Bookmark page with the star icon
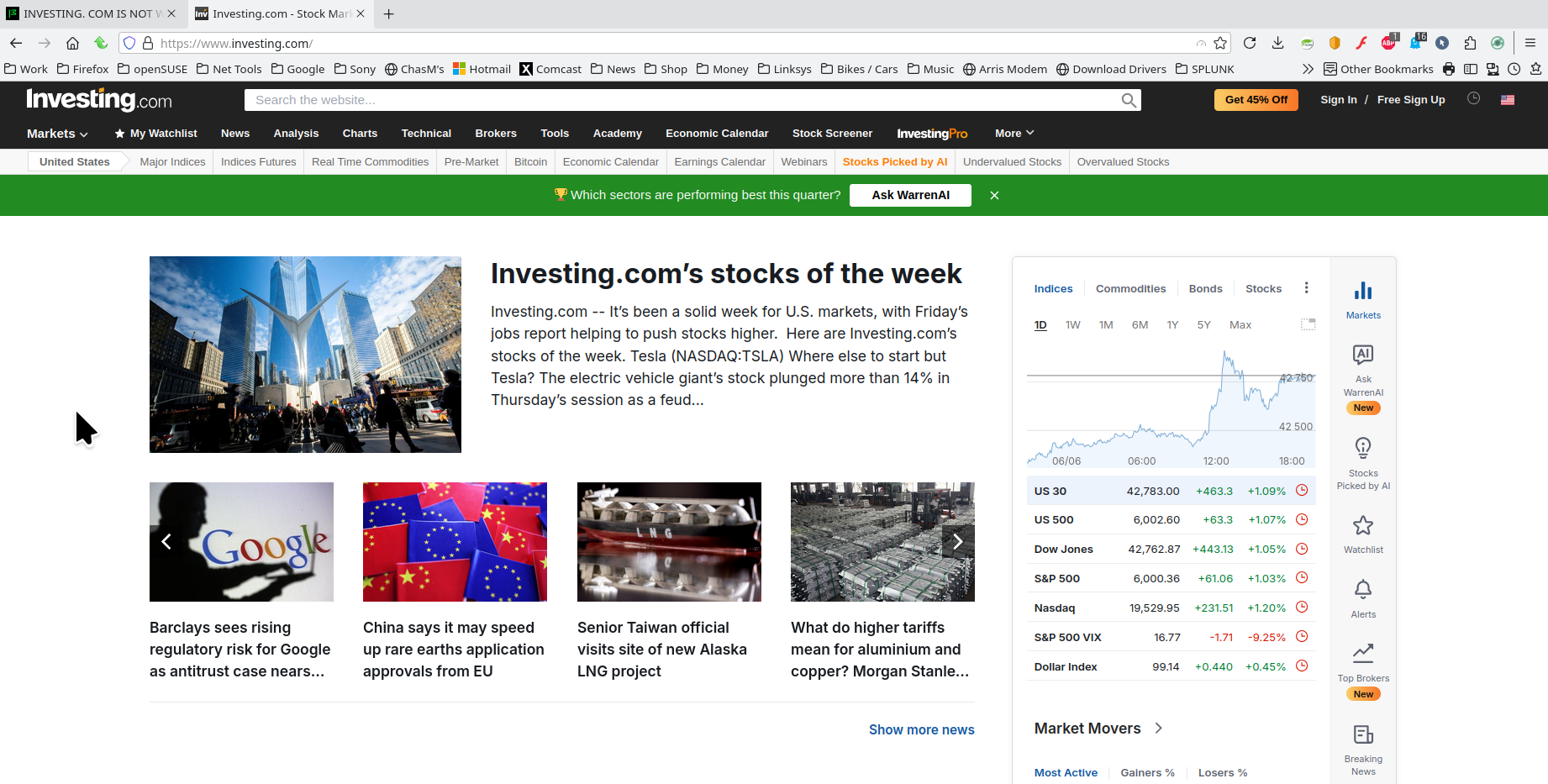 point(1220,43)
